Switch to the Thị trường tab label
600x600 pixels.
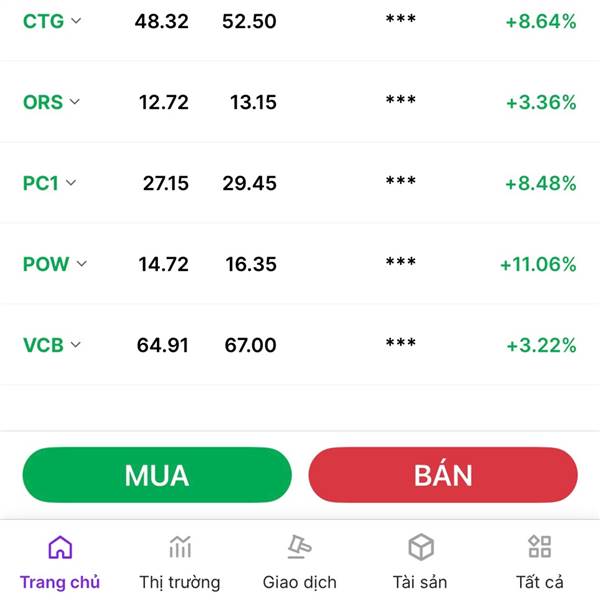180,582
